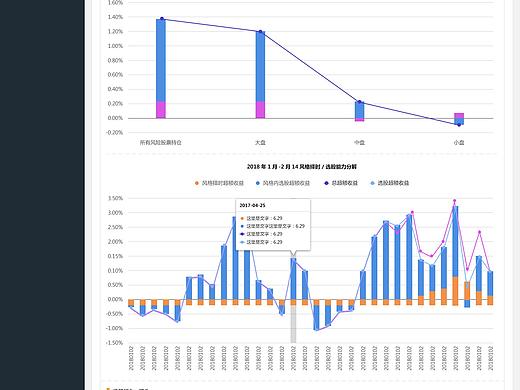Select the blue bar segment above 大盘
The height and width of the screenshot is (390, 520).
click(260, 67)
